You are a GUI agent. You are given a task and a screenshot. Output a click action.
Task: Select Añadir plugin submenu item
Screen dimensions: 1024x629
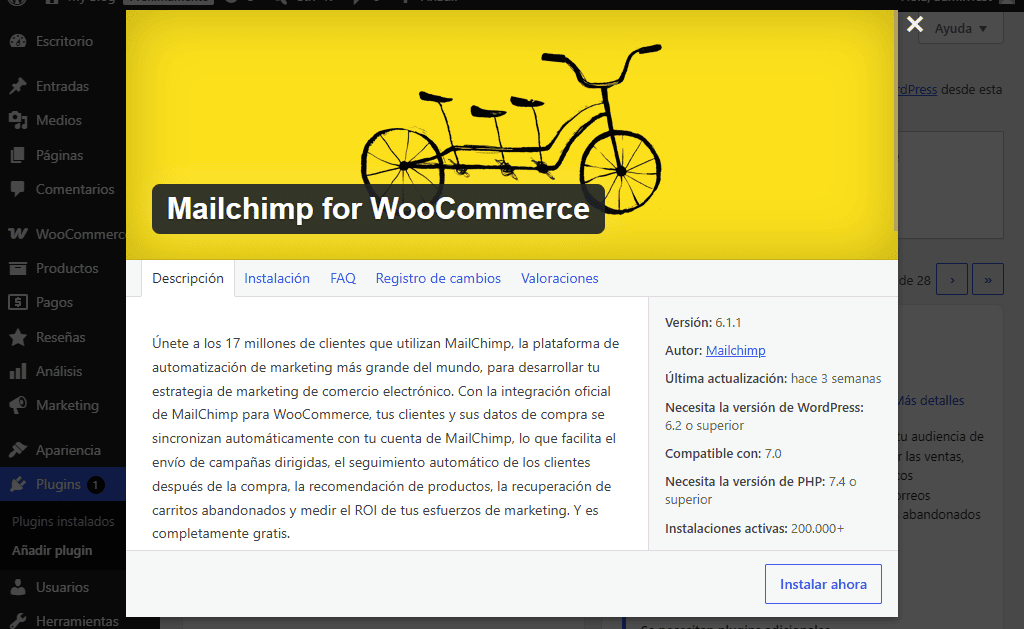tap(52, 551)
